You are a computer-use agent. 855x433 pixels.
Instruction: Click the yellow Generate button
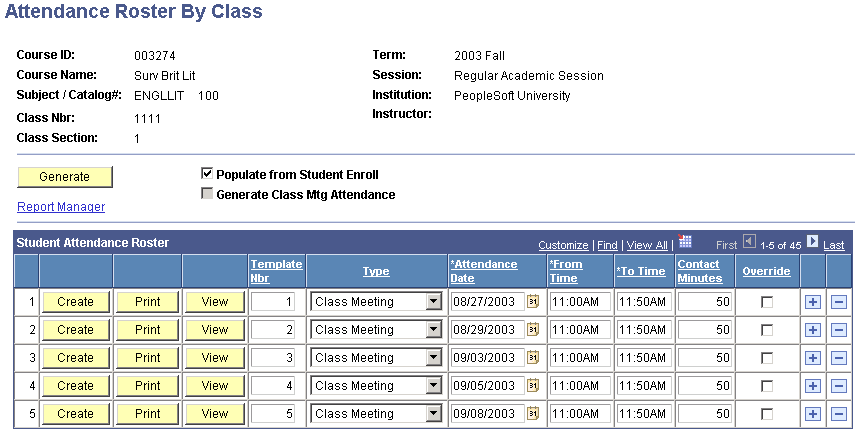click(x=65, y=177)
